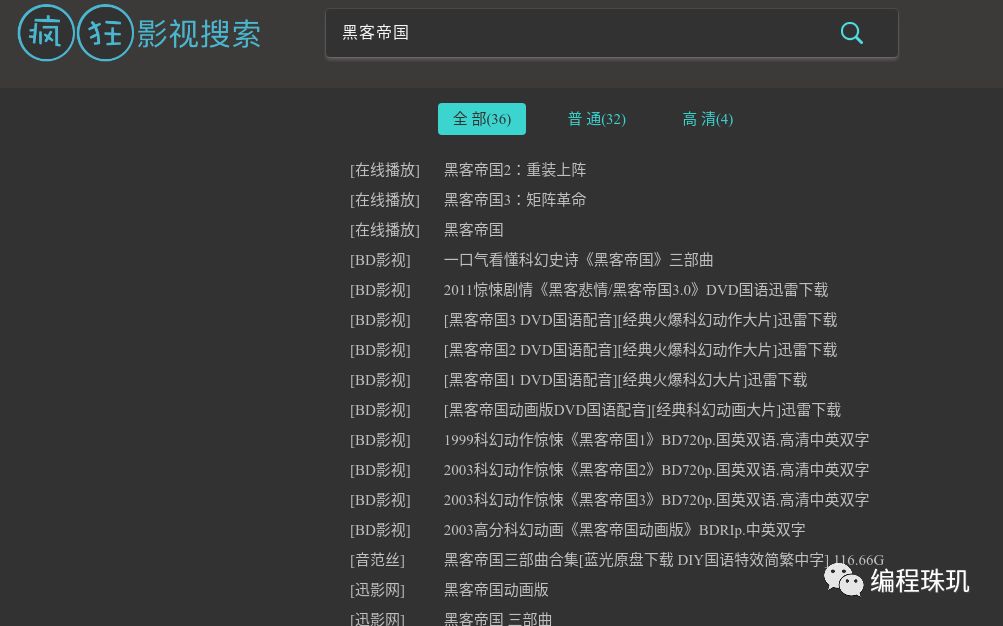Open 黑客帝国3 DVD国语配音 result
The height and width of the screenshot is (626, 1003).
tap(640, 320)
